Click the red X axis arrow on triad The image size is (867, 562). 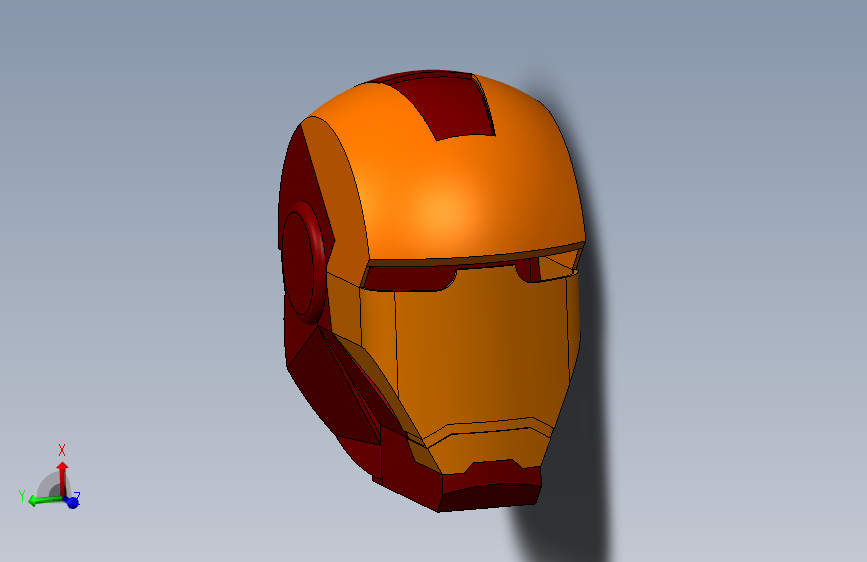click(x=62, y=478)
